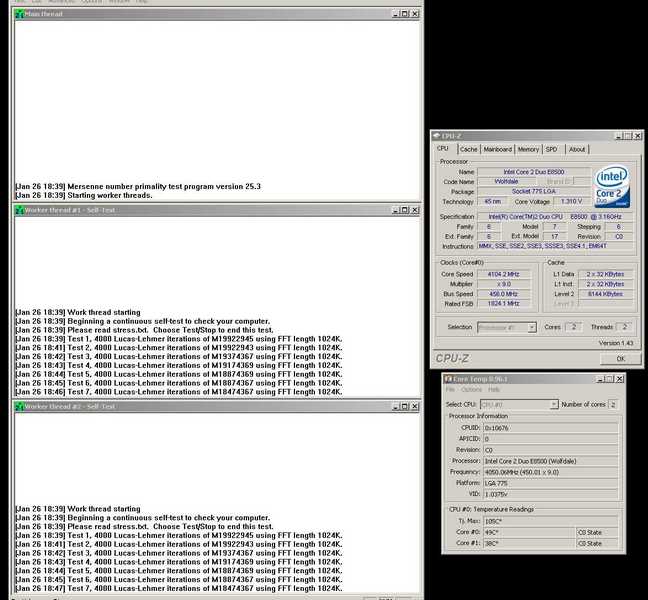
Task: Click the CPUID value 0x10676 in Core Temp
Action: point(551,428)
